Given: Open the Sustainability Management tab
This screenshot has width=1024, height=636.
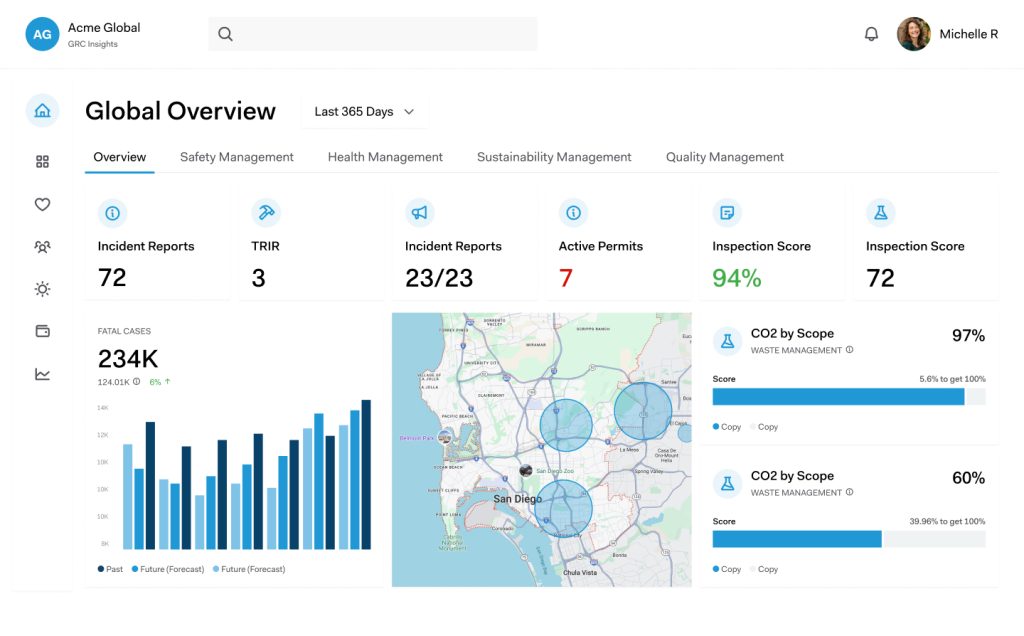Looking at the screenshot, I should [553, 157].
